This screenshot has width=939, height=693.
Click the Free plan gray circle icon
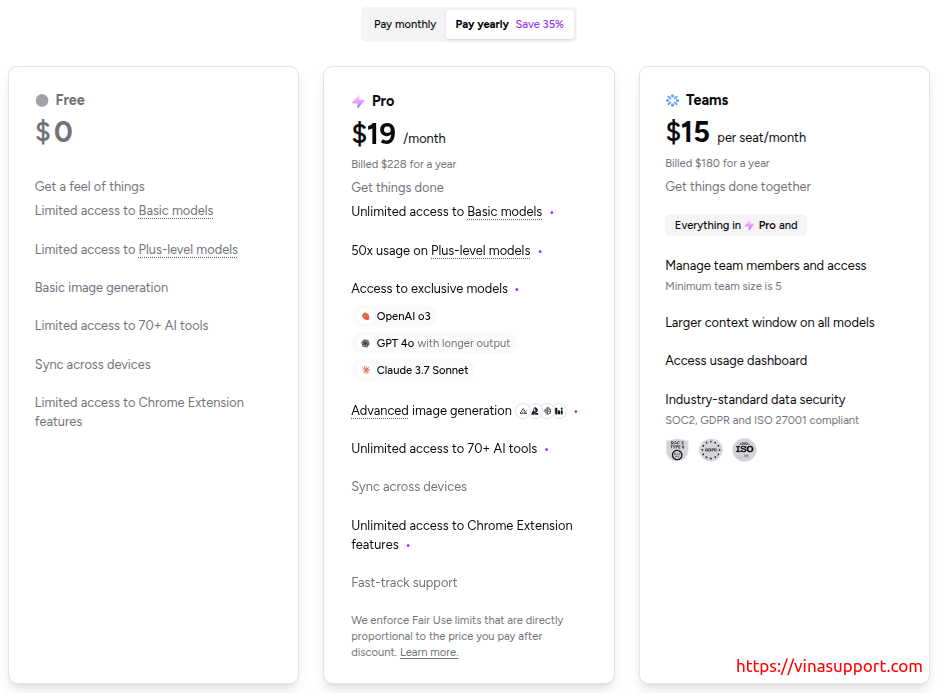coord(42,100)
